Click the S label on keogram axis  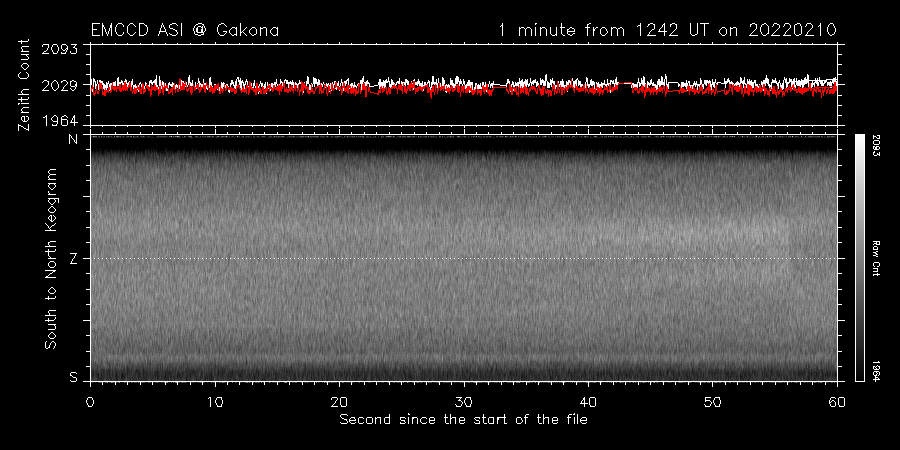coord(73,377)
